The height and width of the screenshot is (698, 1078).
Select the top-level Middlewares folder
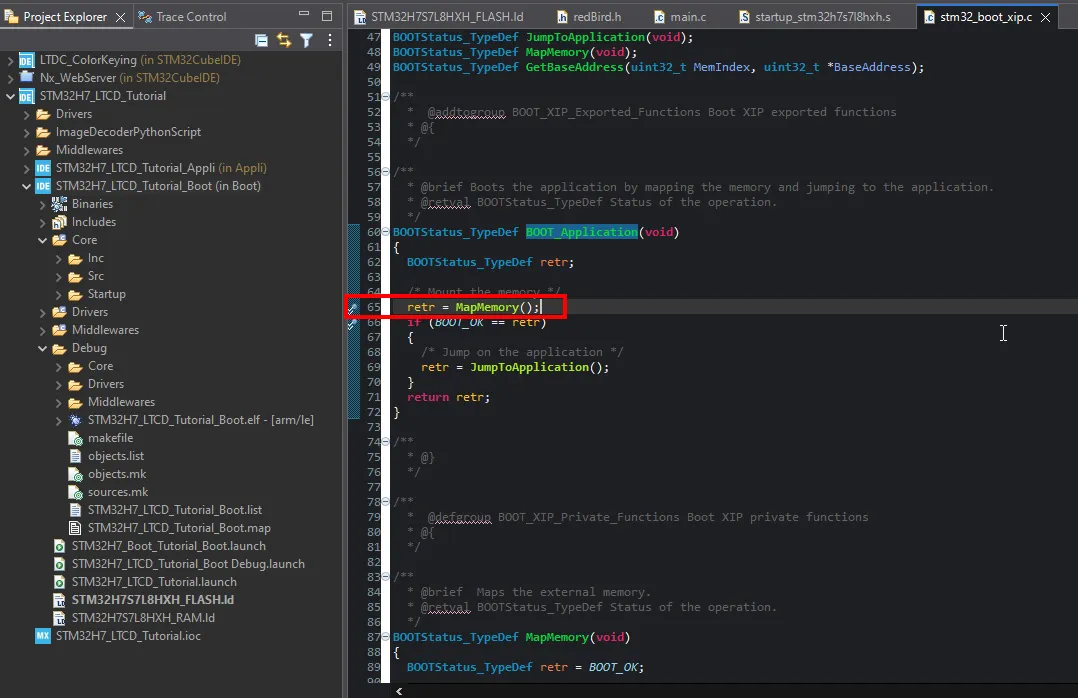click(89, 150)
